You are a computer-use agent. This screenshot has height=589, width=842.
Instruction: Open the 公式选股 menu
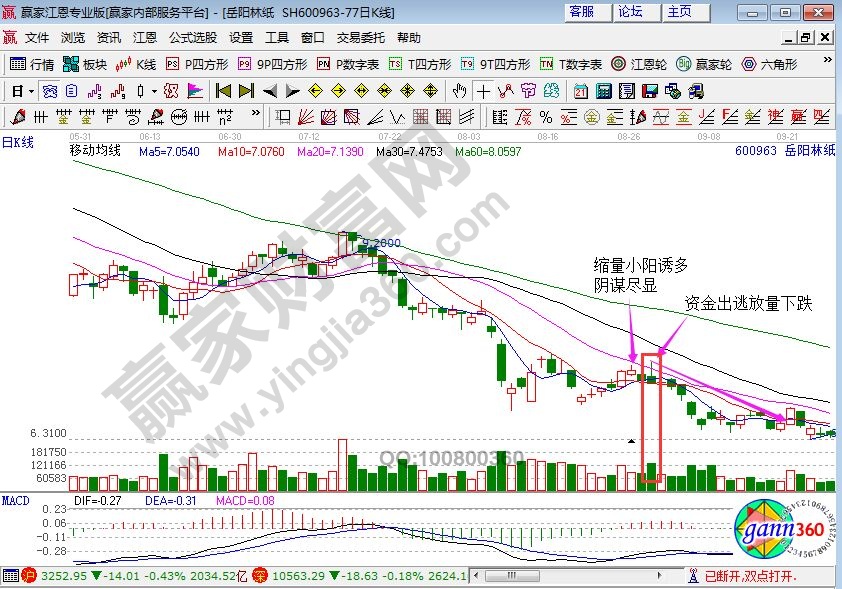[x=192, y=38]
